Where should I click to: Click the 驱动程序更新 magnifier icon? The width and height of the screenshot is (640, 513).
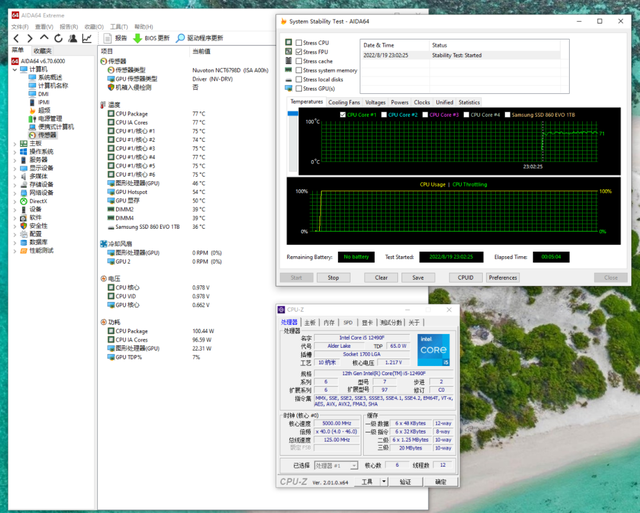[180, 38]
